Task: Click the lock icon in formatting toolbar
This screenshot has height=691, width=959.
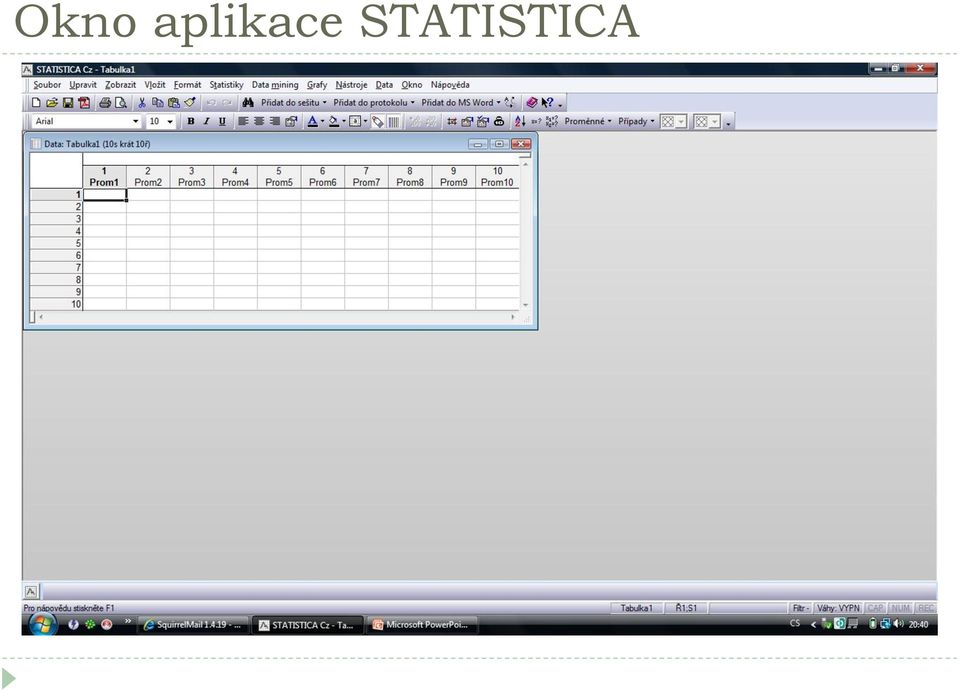Action: point(499,122)
